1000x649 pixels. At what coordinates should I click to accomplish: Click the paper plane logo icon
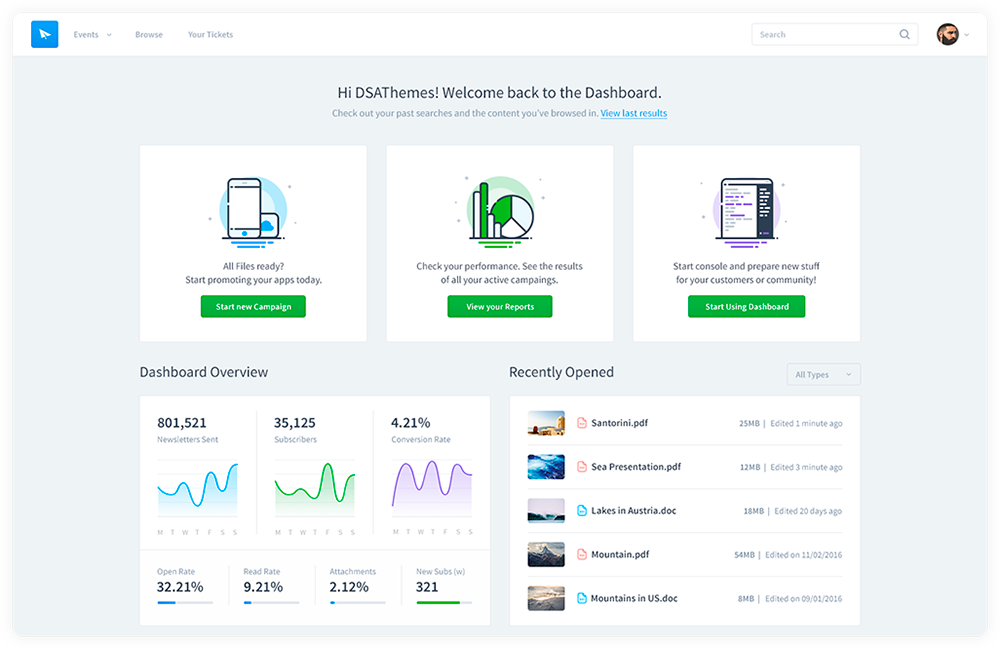(x=45, y=34)
